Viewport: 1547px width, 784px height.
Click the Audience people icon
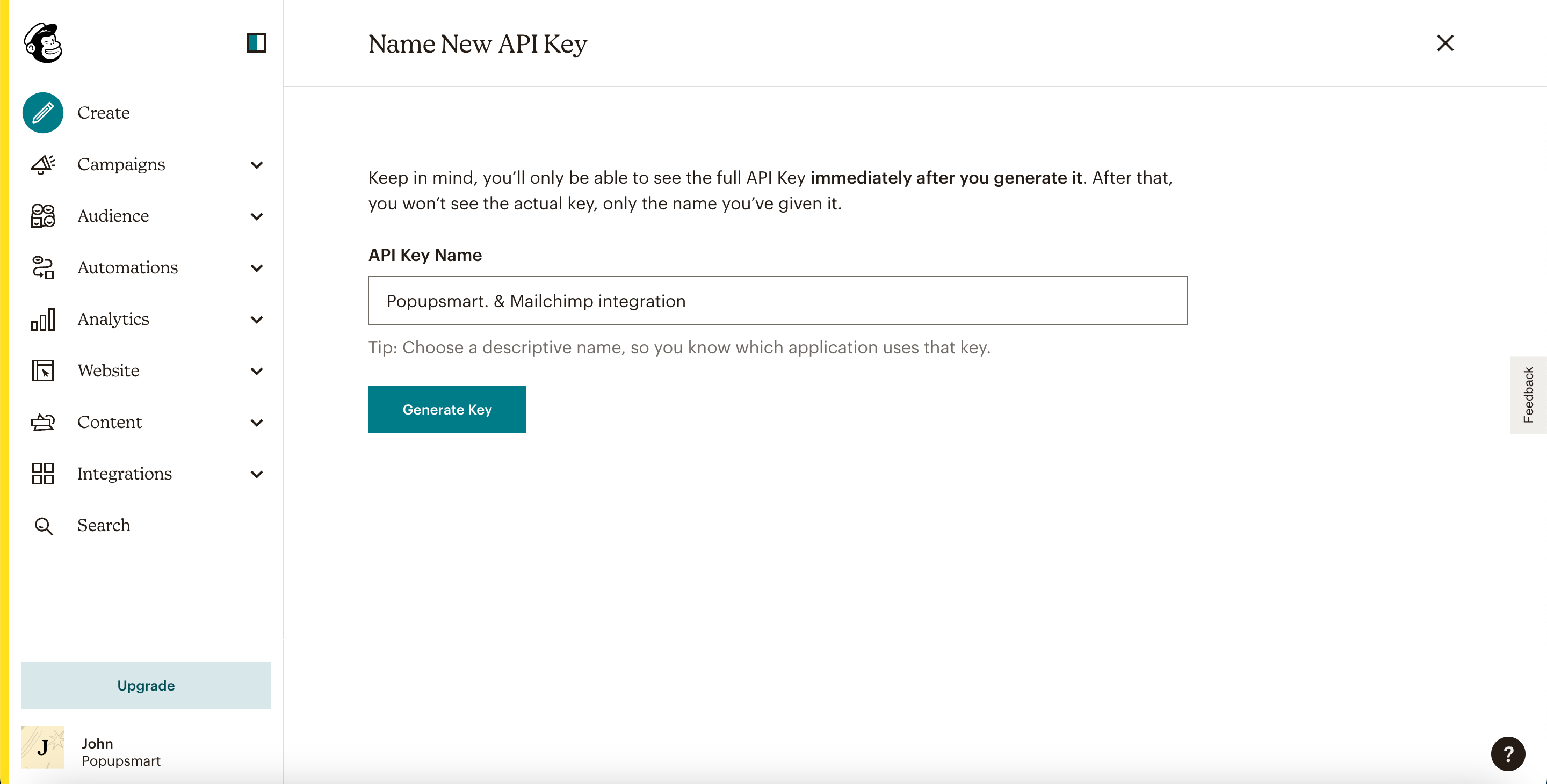[x=42, y=216]
